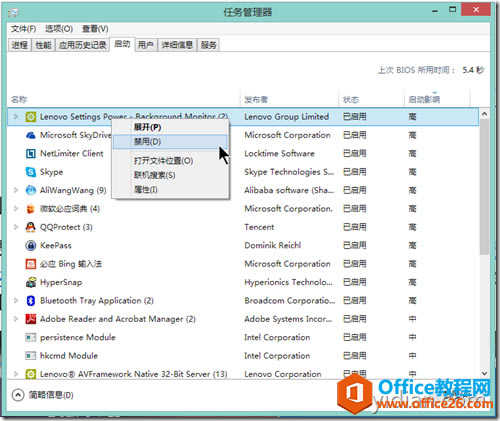
Task: Click the scrollbar up arrow
Action: 484,114
